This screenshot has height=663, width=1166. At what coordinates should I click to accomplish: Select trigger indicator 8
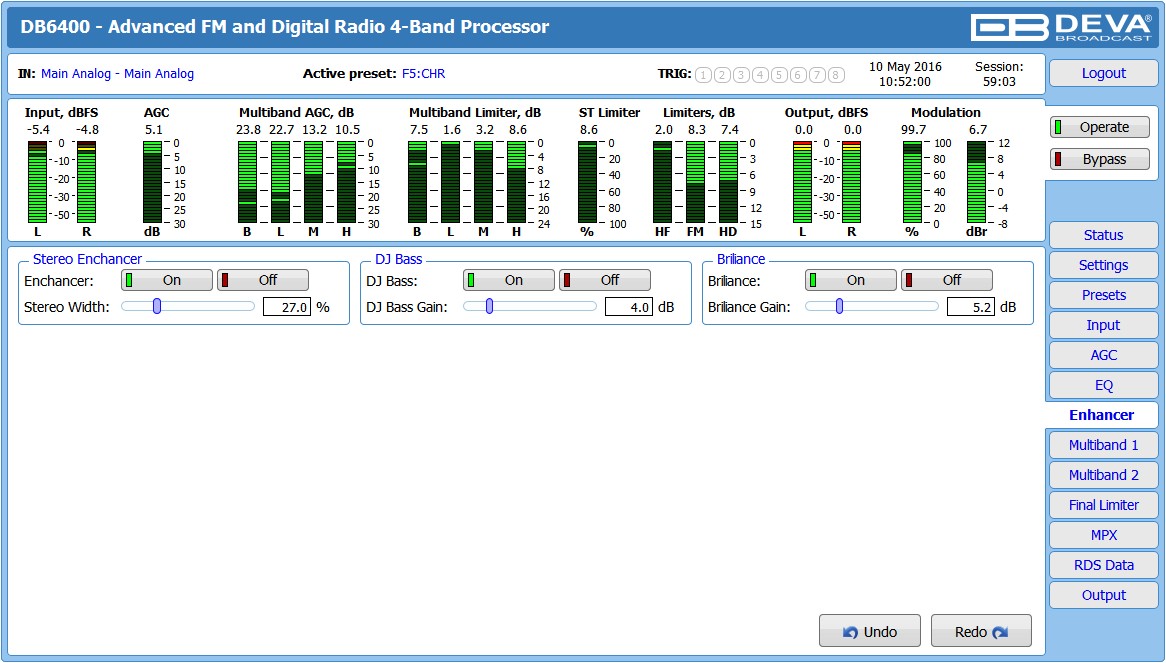[836, 74]
